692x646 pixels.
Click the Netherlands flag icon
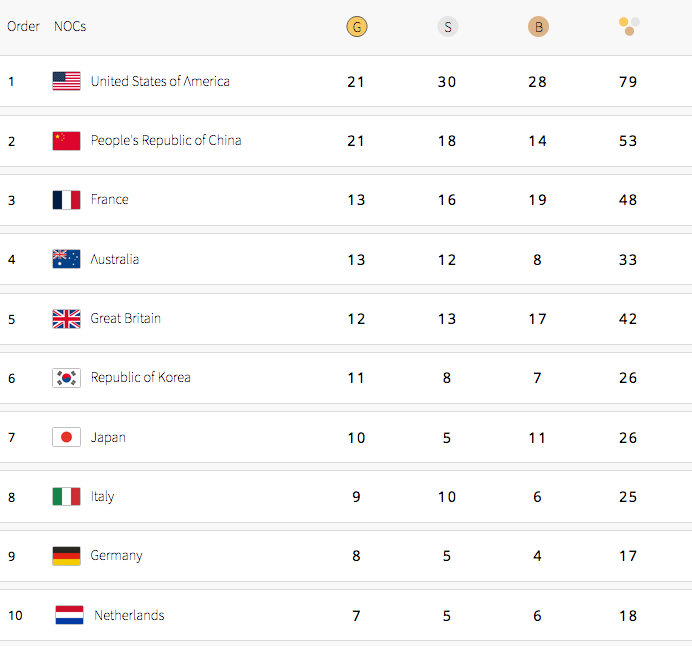[x=69, y=616]
